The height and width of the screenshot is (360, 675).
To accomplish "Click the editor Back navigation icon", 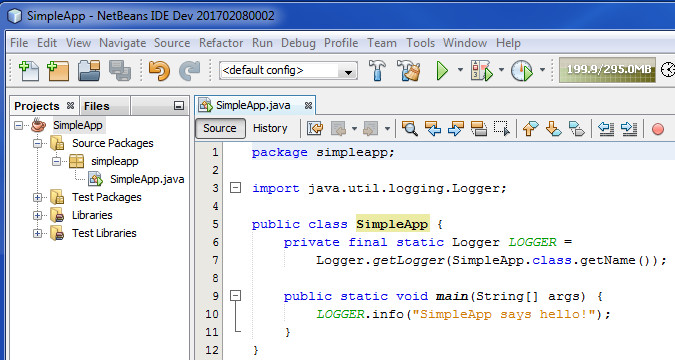I will [x=338, y=128].
